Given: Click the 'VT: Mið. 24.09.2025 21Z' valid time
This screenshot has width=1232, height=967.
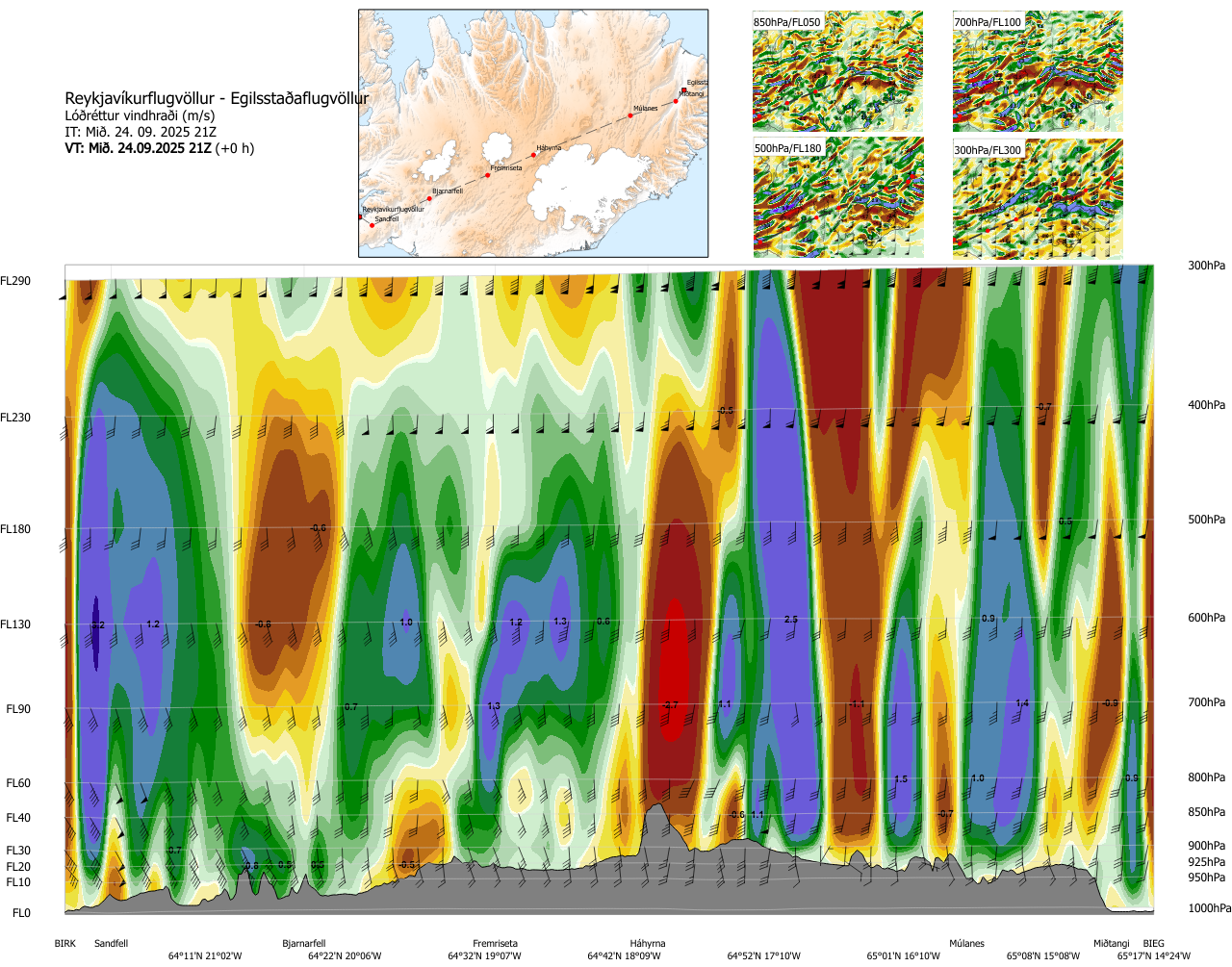Looking at the screenshot, I should 138,148.
